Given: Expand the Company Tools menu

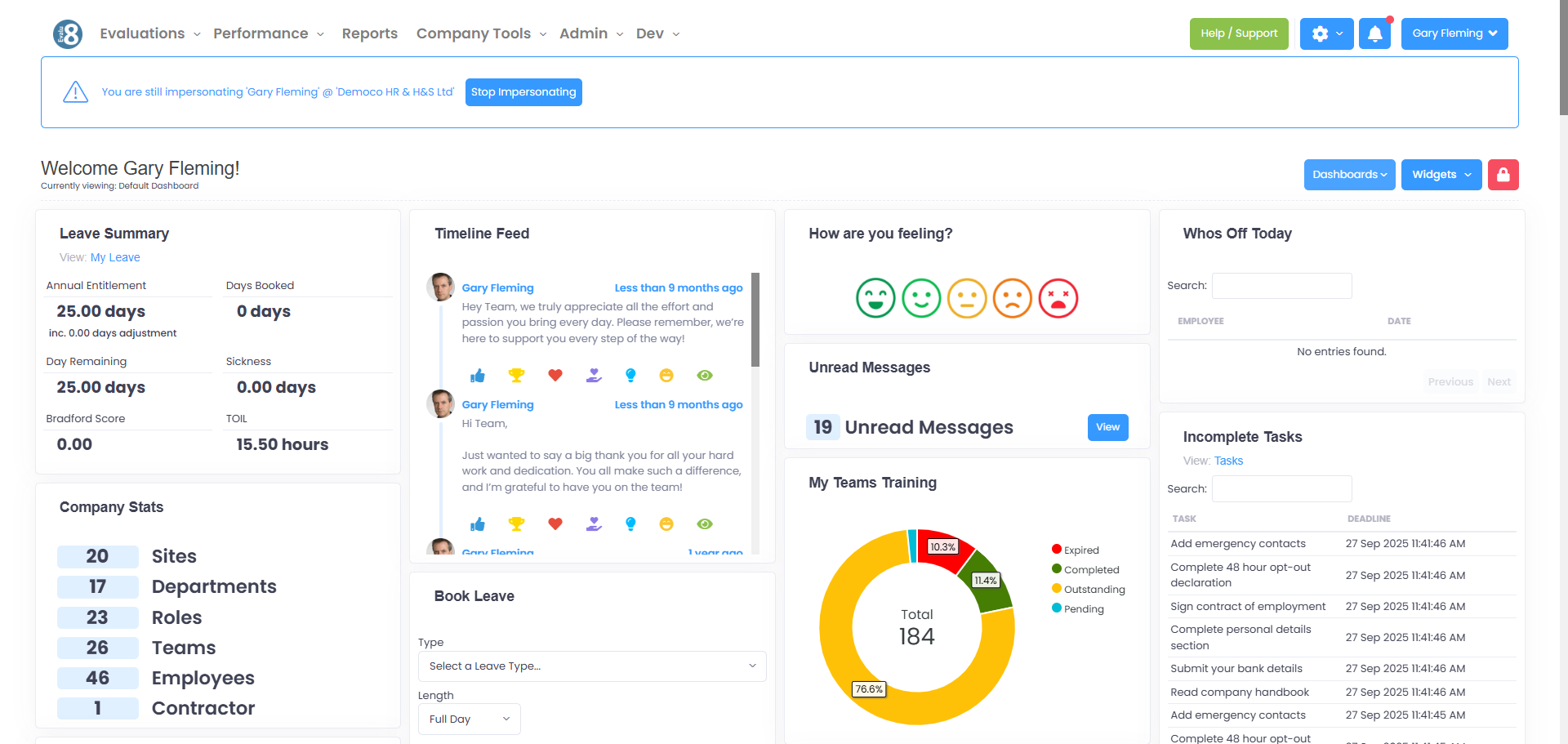Looking at the screenshot, I should (481, 33).
